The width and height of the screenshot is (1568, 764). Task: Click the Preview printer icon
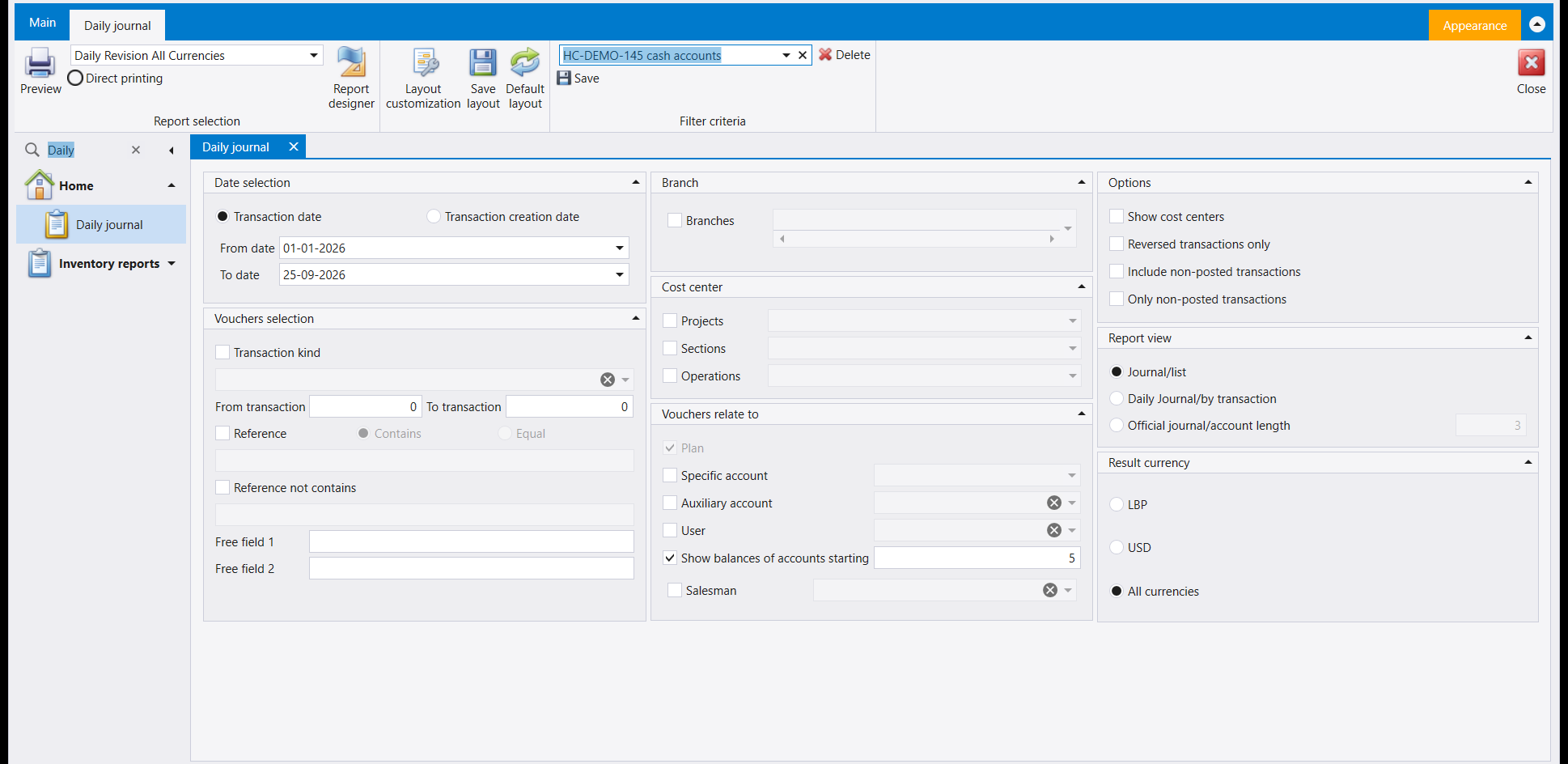[40, 63]
